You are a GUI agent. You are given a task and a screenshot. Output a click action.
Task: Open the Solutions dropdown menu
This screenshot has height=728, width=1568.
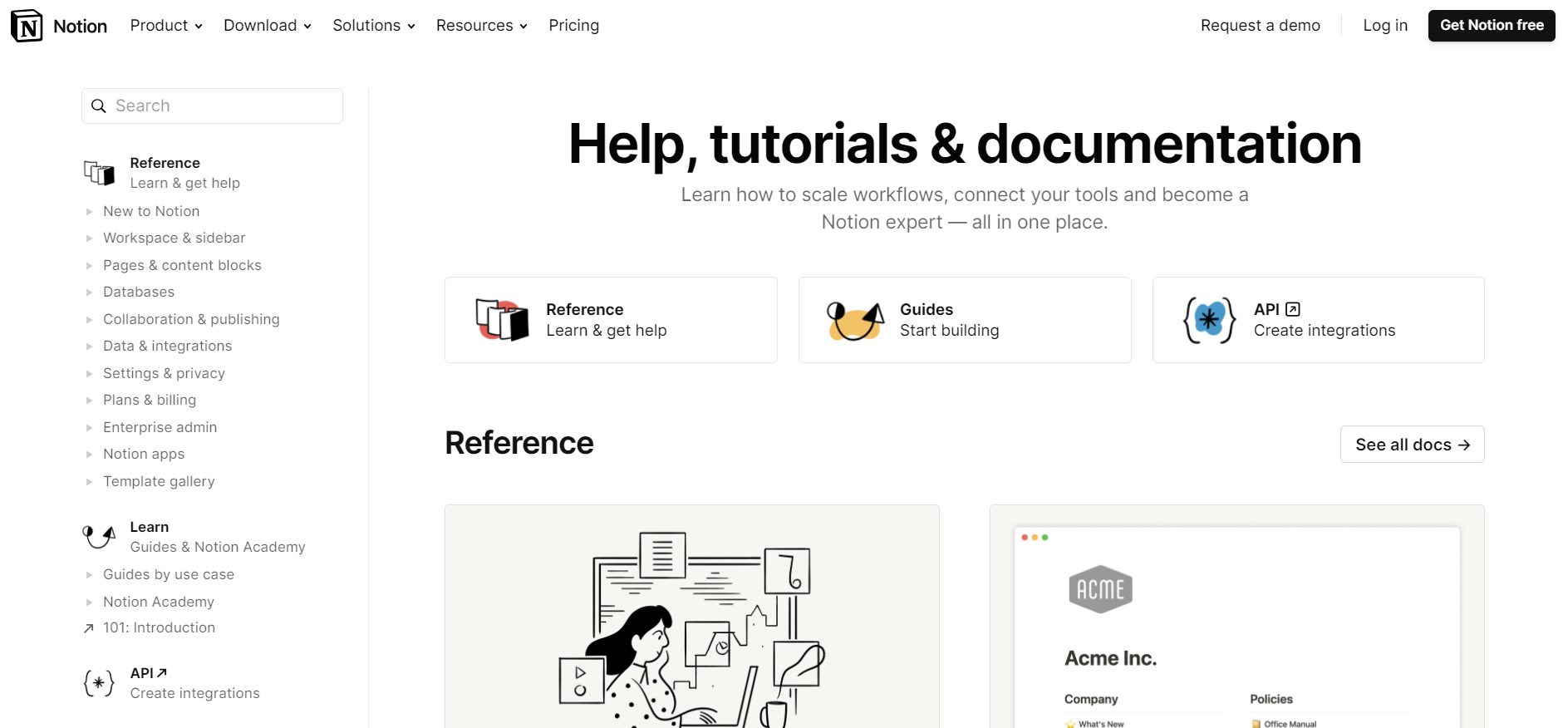[x=374, y=26]
